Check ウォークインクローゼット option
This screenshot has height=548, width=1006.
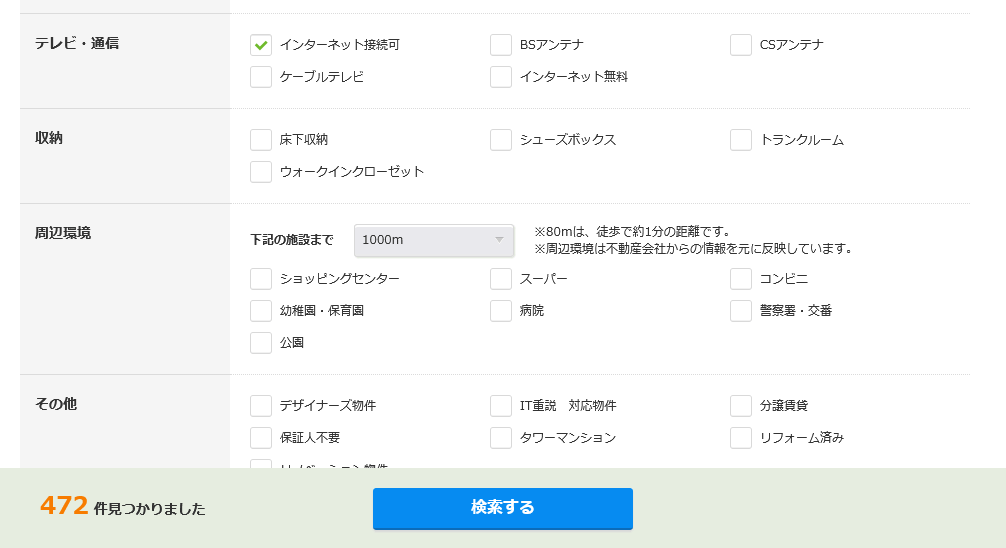point(261,172)
